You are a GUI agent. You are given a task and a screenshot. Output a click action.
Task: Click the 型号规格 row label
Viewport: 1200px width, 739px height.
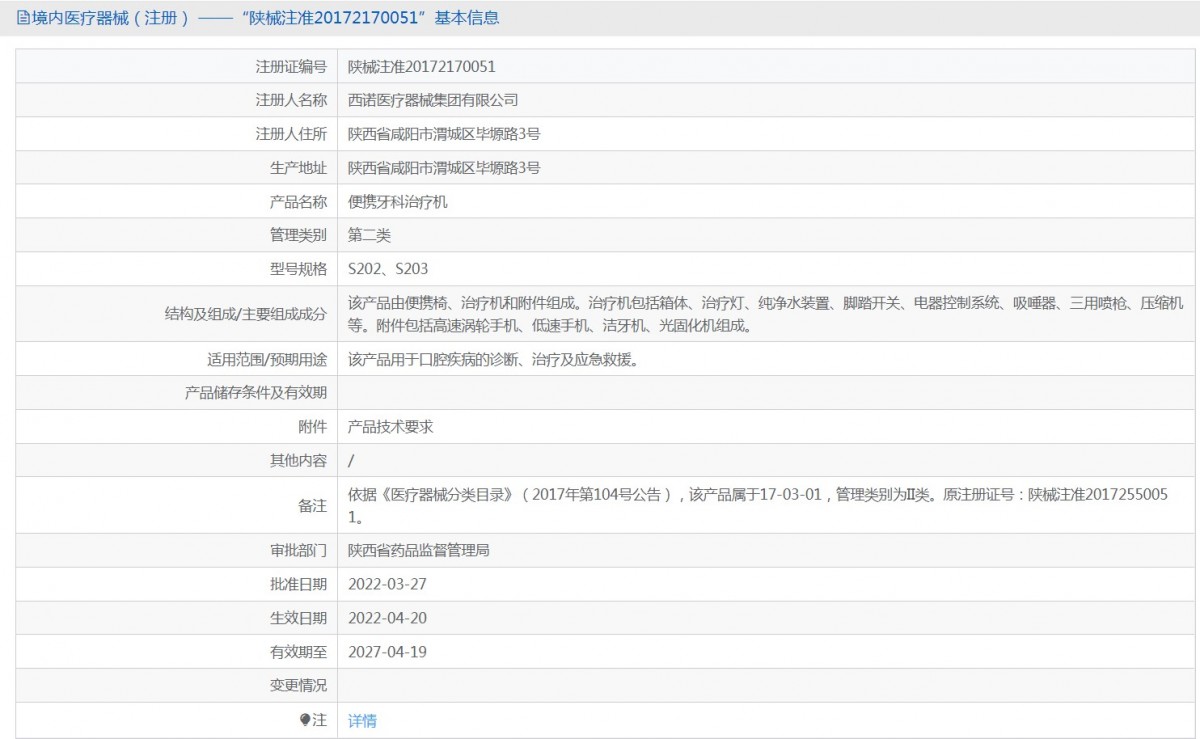coord(298,269)
